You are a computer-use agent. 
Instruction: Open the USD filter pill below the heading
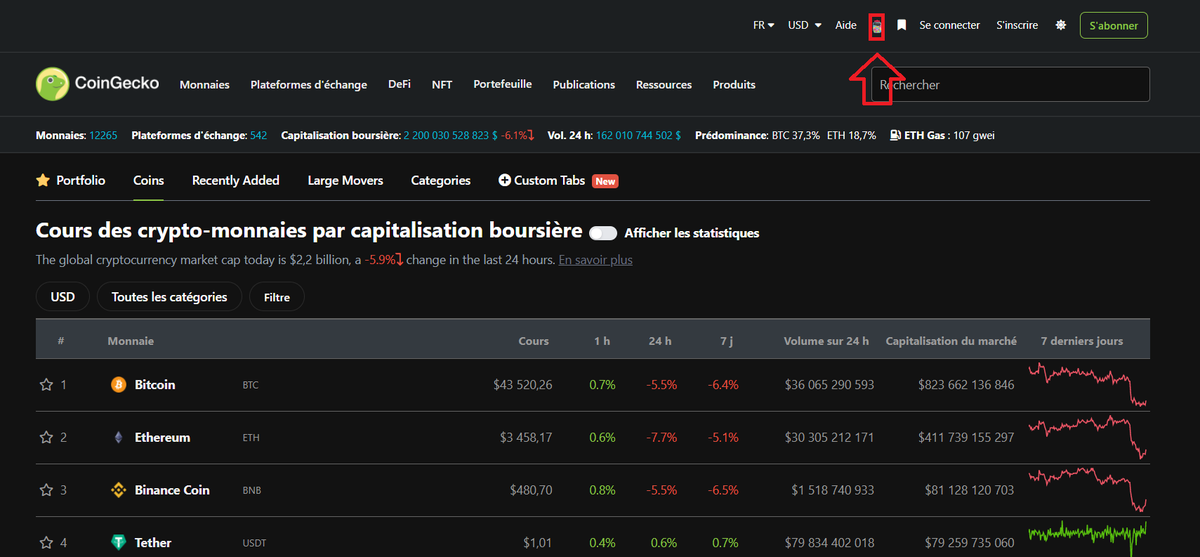tap(63, 297)
